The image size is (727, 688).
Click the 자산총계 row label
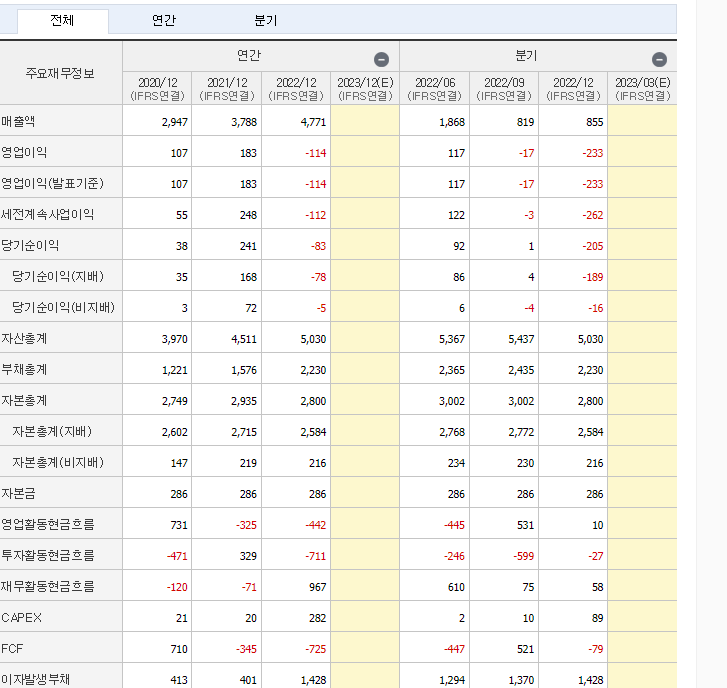tap(24, 339)
